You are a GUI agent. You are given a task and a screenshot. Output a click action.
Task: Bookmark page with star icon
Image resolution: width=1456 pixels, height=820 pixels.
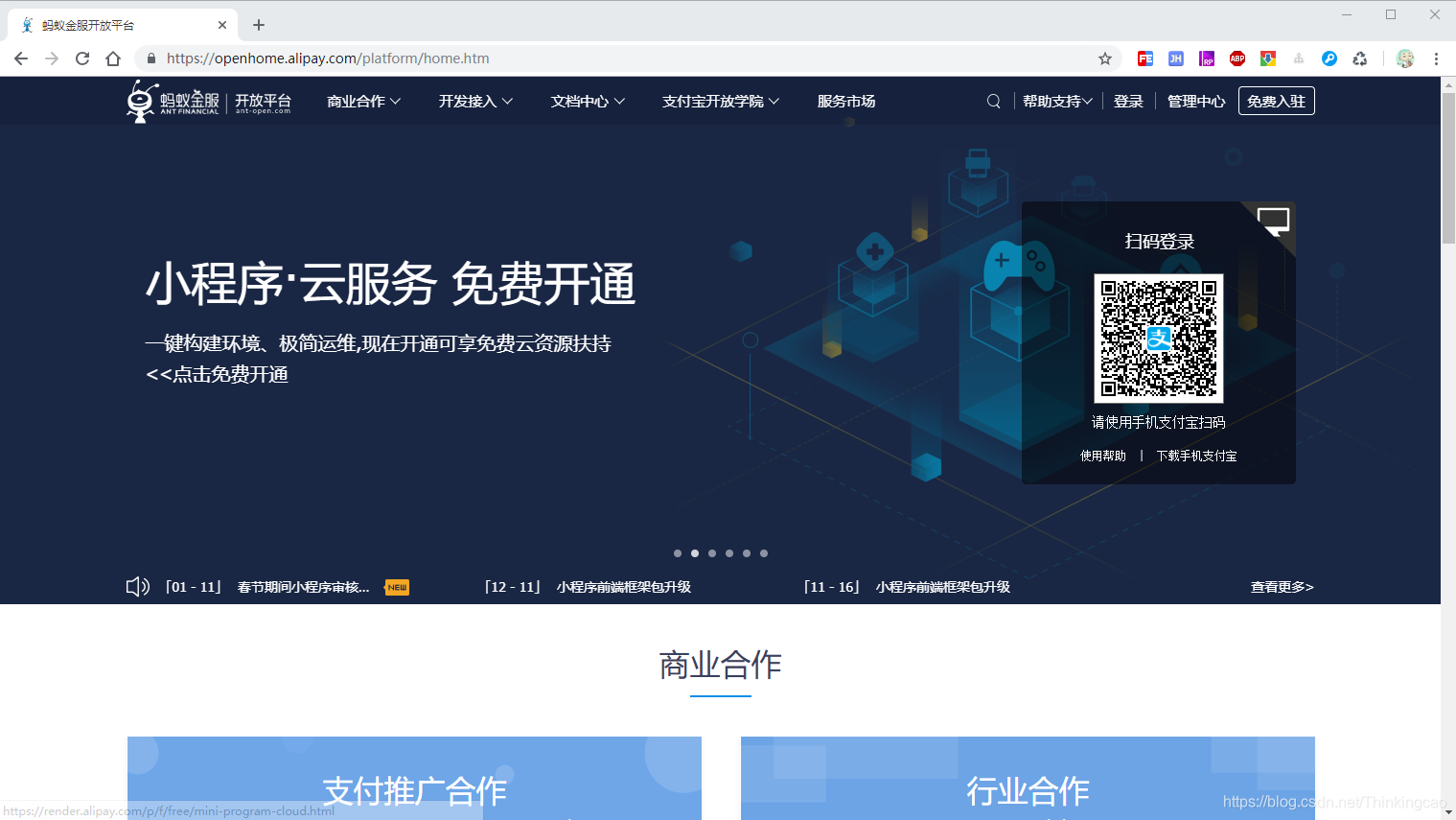pos(1105,59)
